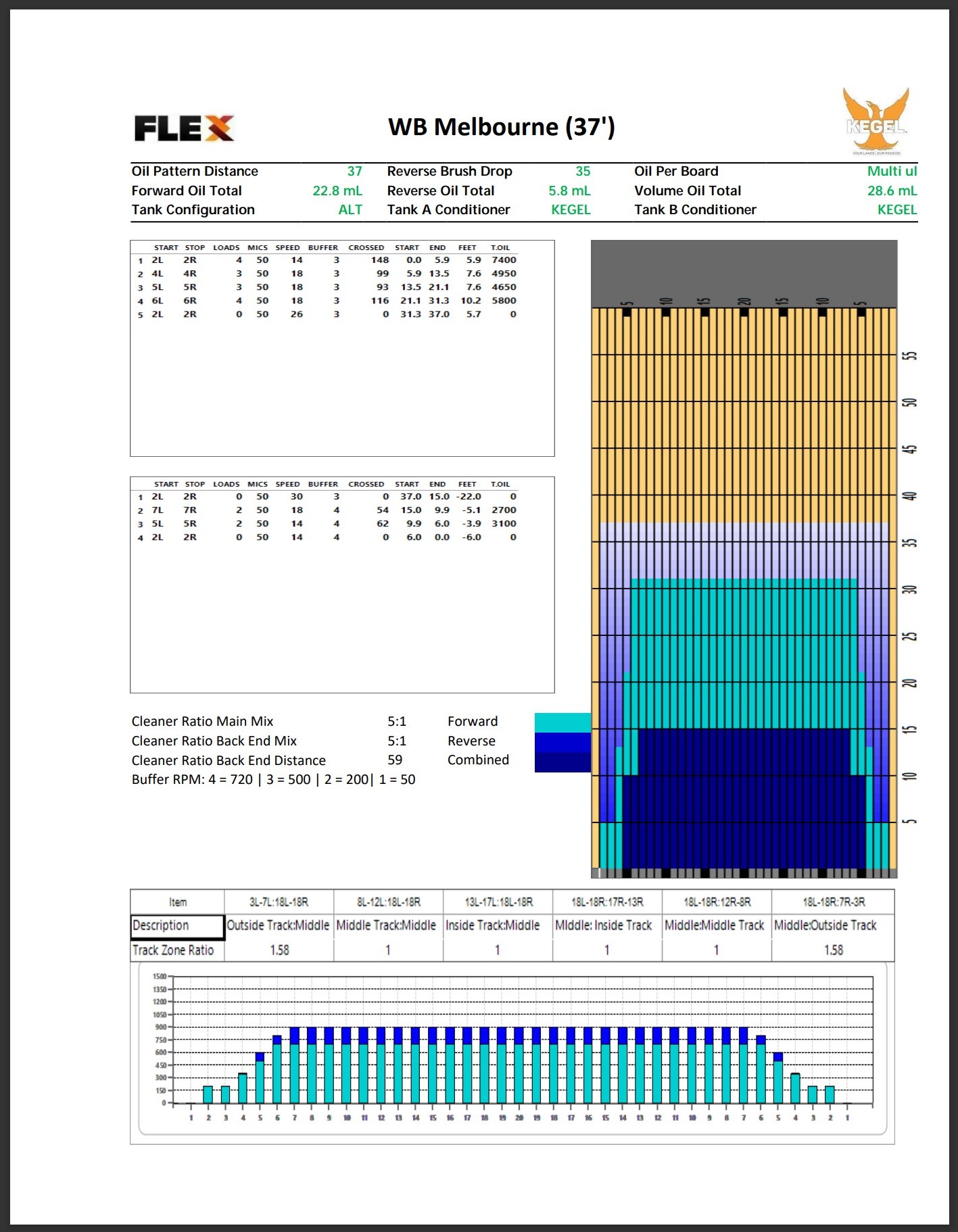The image size is (958, 1232).
Task: Click the 35 feet marker on lane graph
Action: tap(910, 543)
